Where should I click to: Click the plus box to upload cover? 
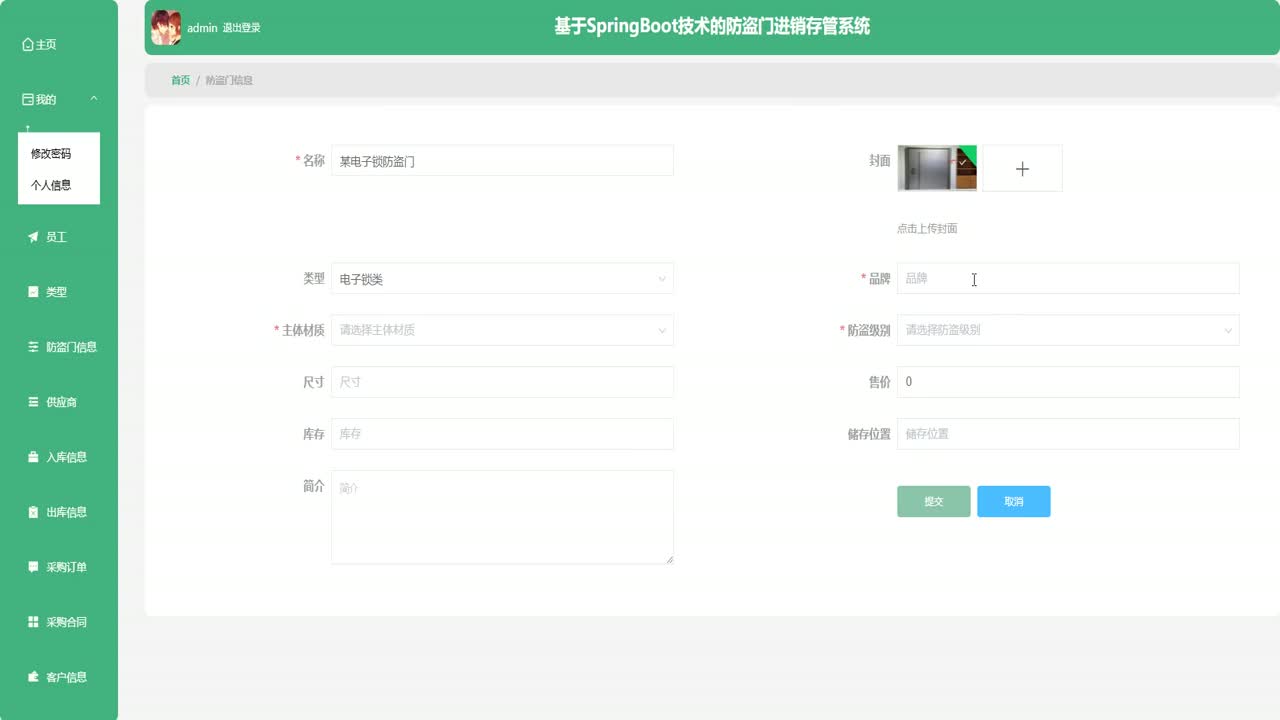tap(1022, 168)
